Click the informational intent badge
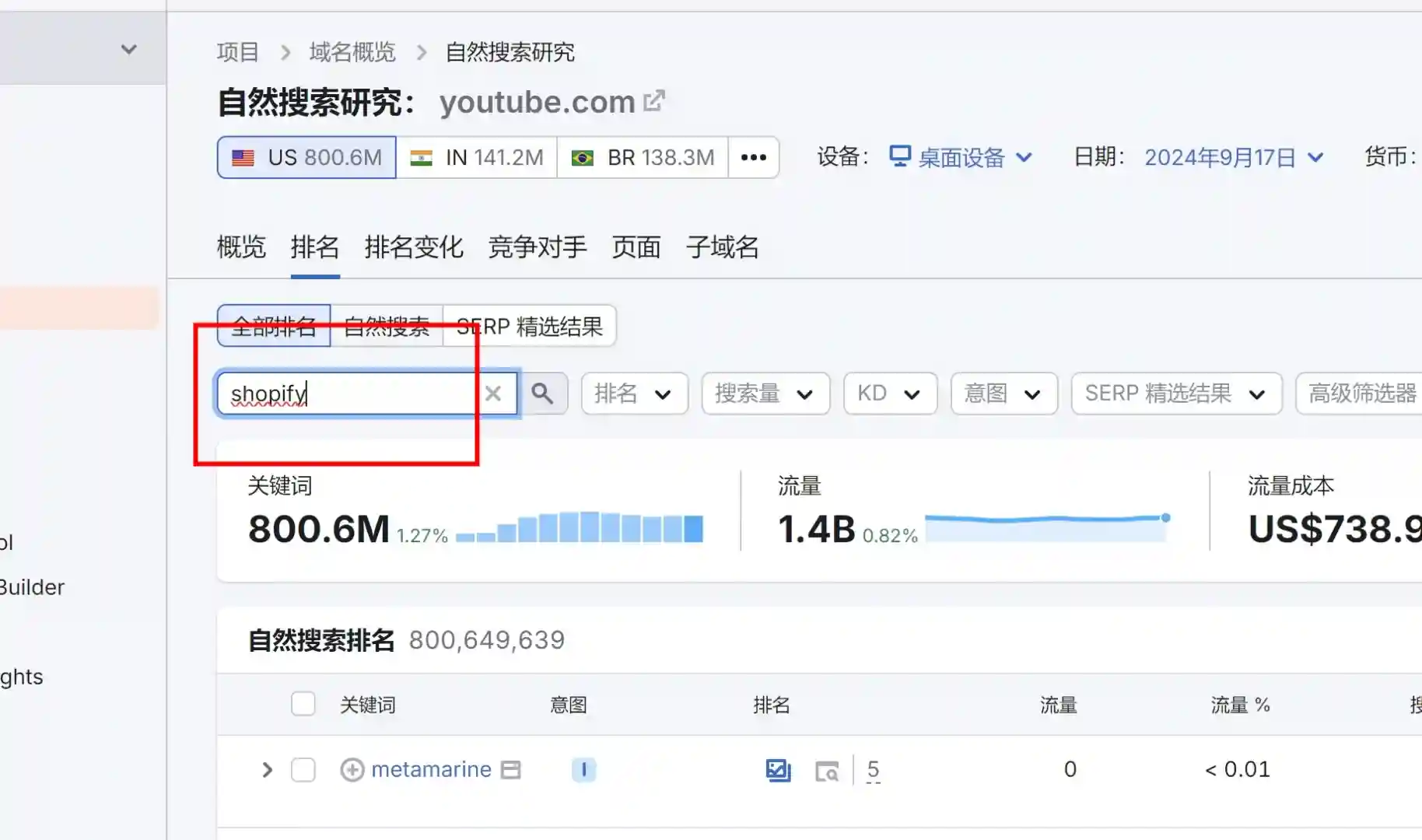Screen dimensions: 1422x840 [583, 770]
